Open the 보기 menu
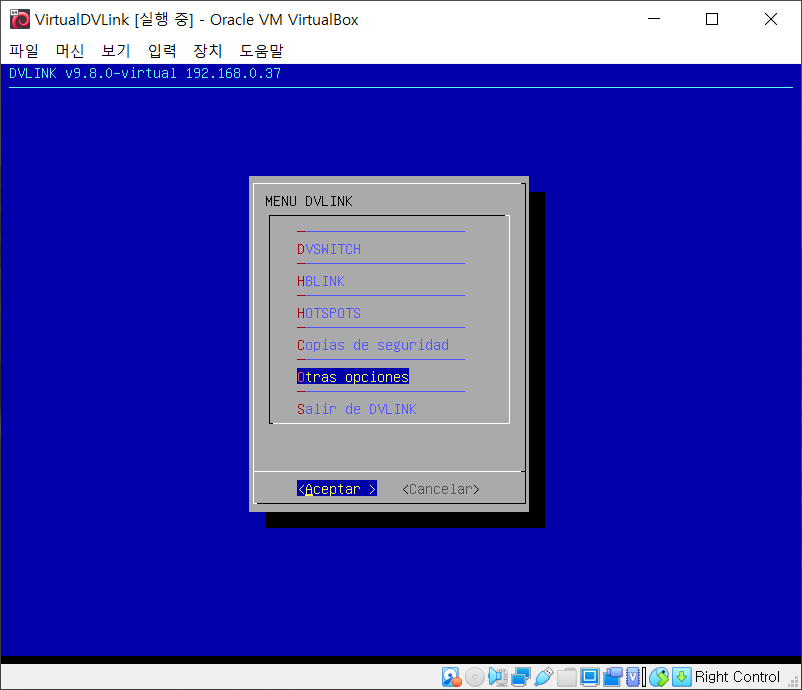The image size is (802, 690). [x=116, y=50]
